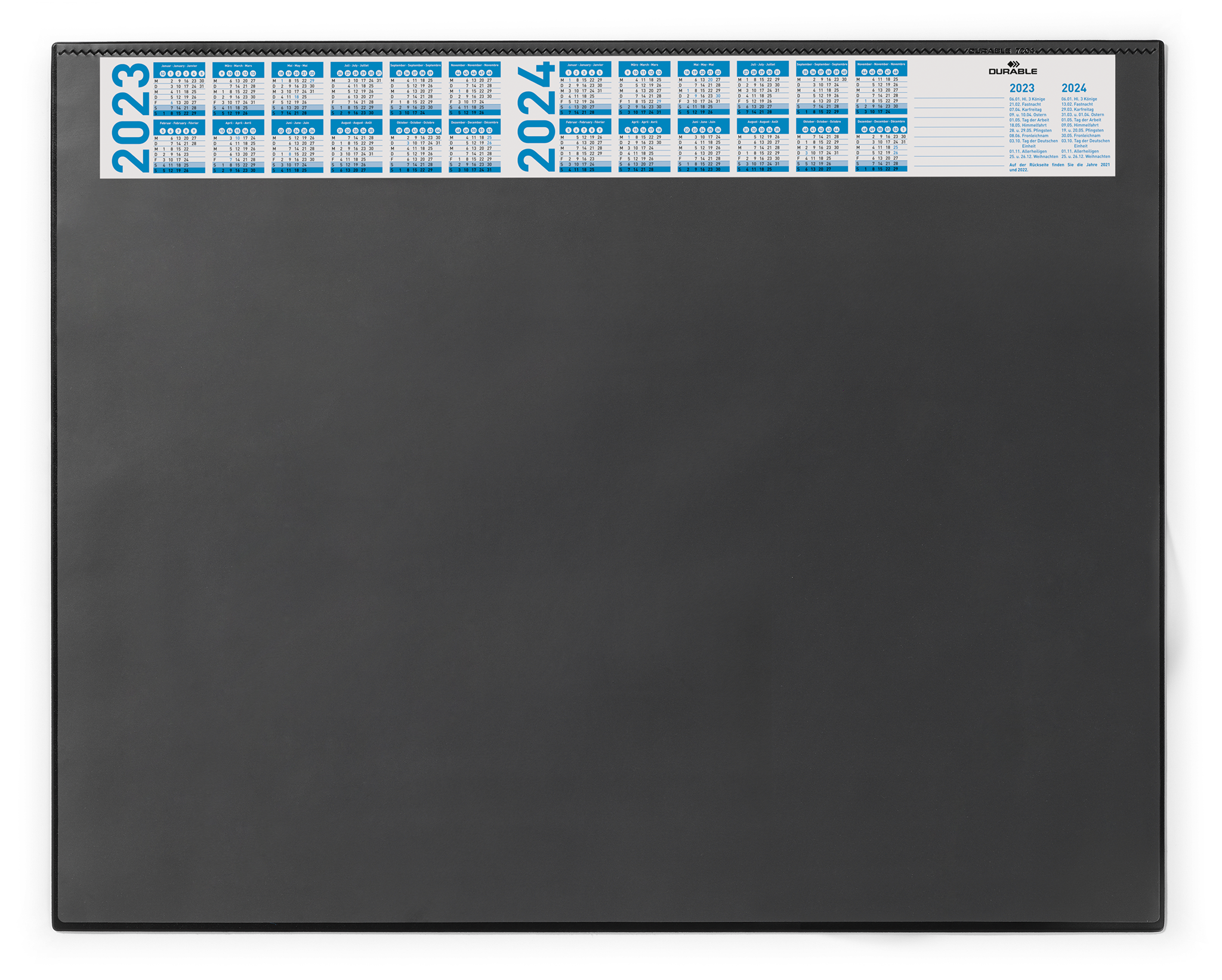Click the Oktober 2024 month header
1222x980 pixels.
(822, 122)
